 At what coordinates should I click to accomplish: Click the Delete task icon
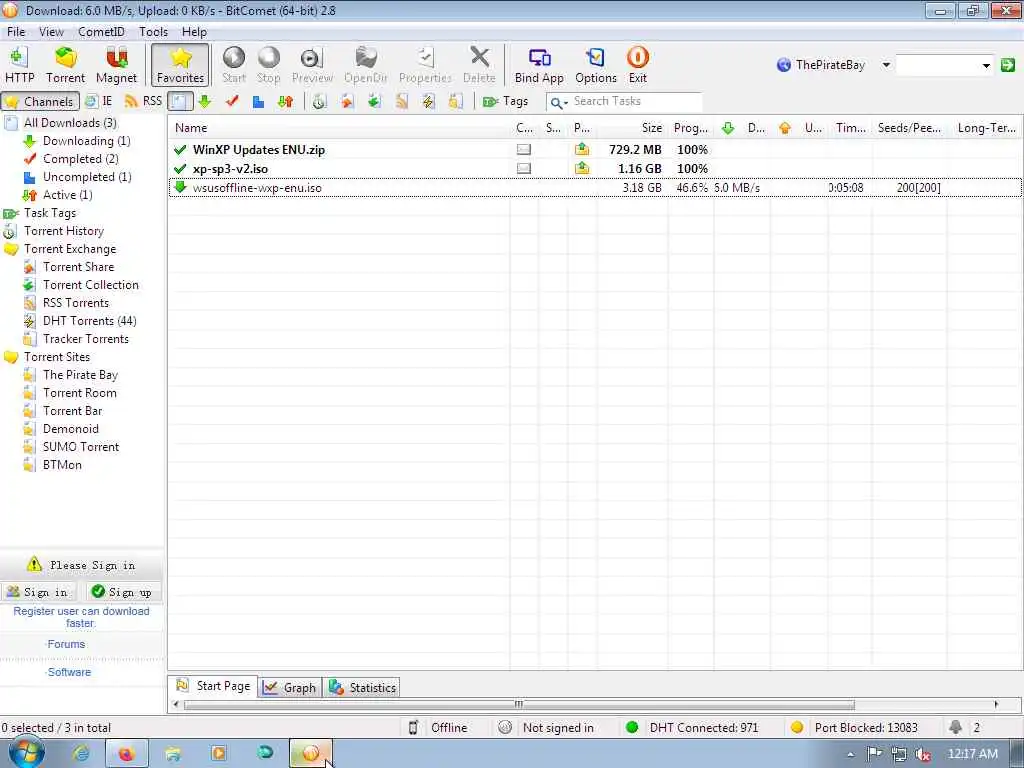coord(479,65)
